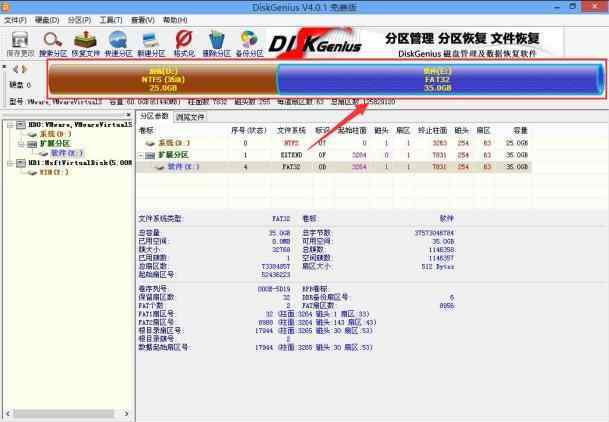Click the 新建分区 new partition icon
Viewport: 609px width, 422px height.
click(x=151, y=44)
